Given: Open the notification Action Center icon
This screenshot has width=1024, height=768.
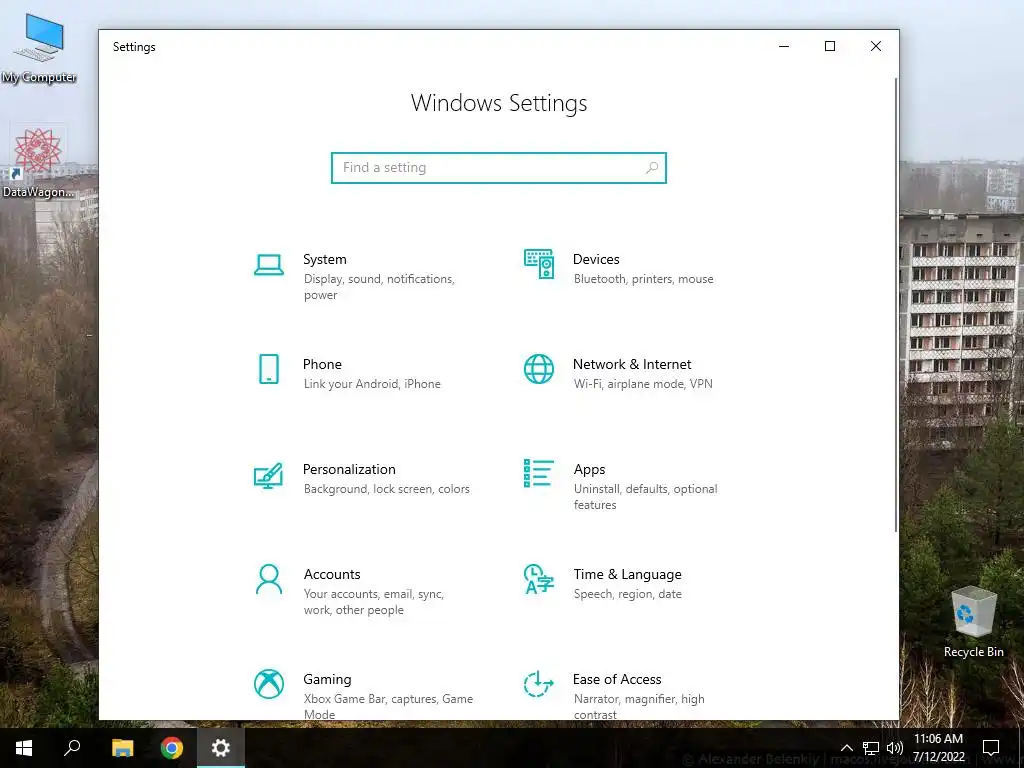Looking at the screenshot, I should pyautogui.click(x=991, y=748).
